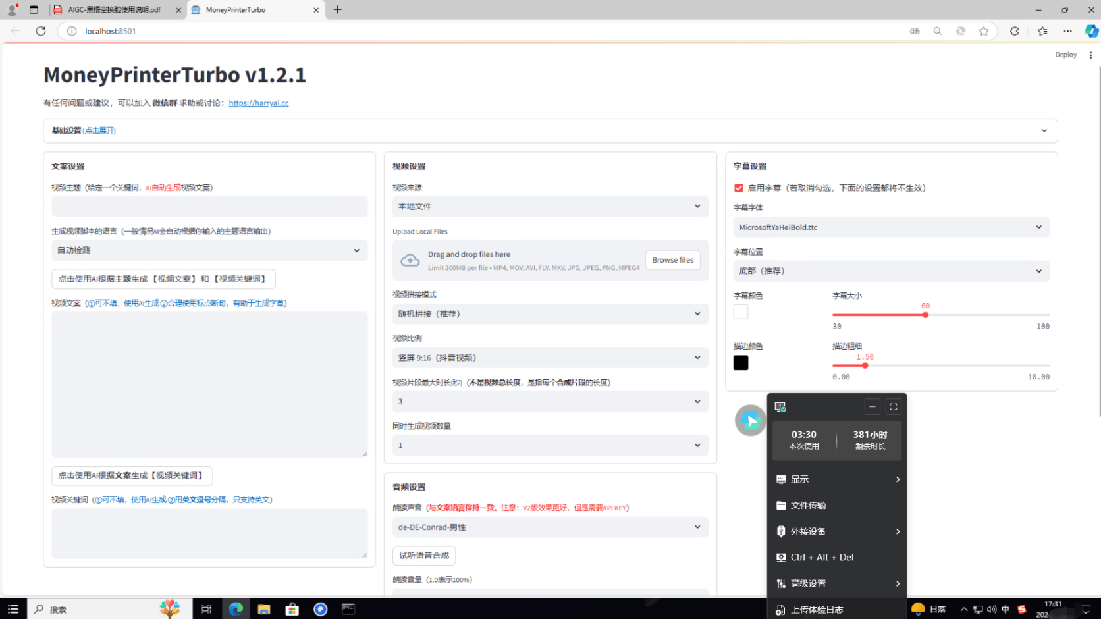
Task: Open the display submenu in remote panel
Action: [x=837, y=479]
